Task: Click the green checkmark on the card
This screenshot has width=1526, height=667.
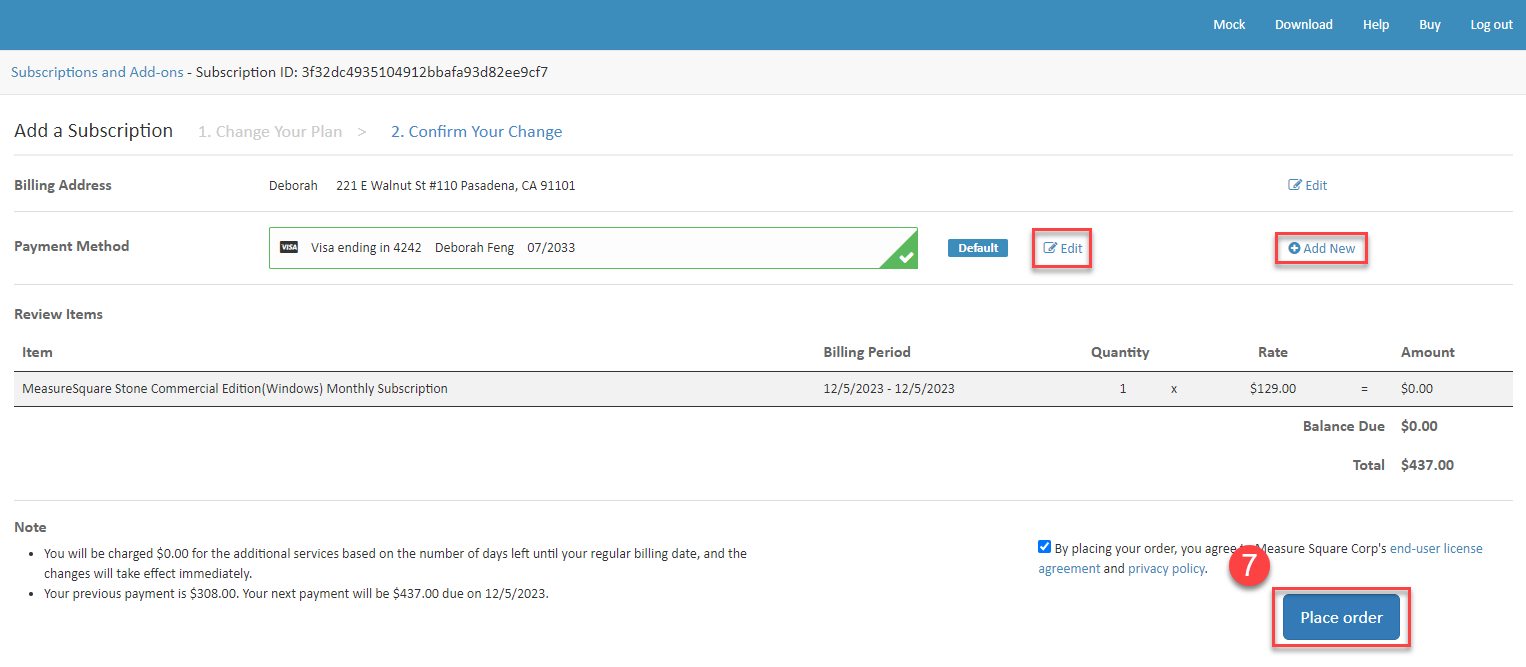Action: tap(906, 257)
